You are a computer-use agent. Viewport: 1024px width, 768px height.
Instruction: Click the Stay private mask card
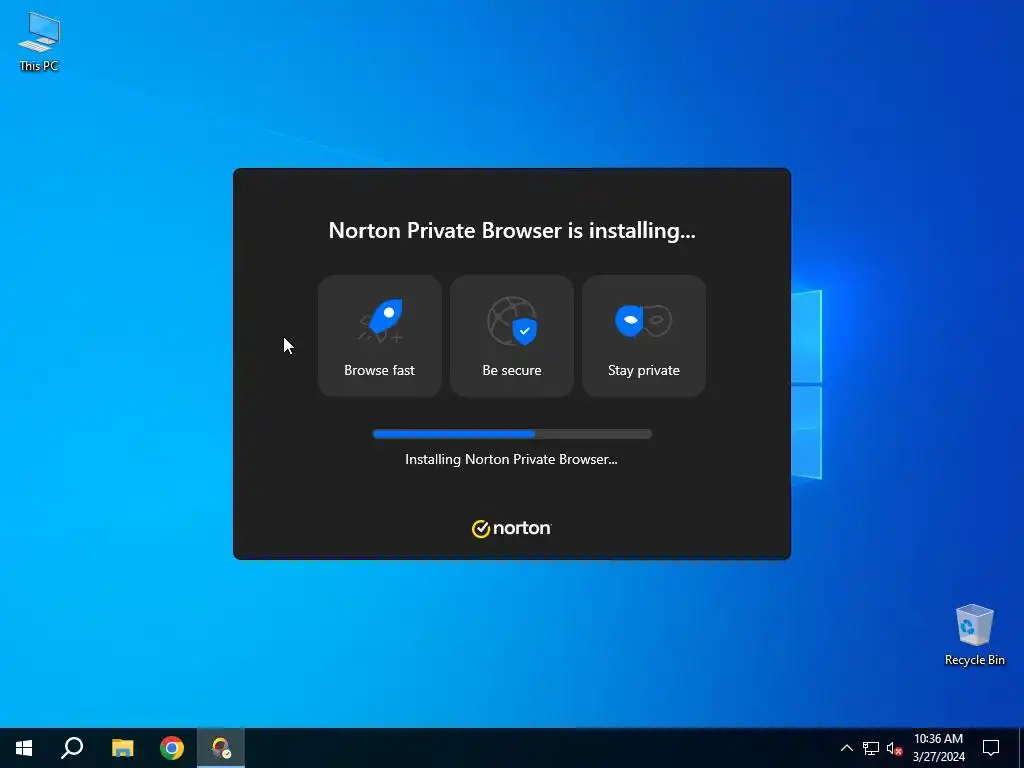tap(644, 336)
